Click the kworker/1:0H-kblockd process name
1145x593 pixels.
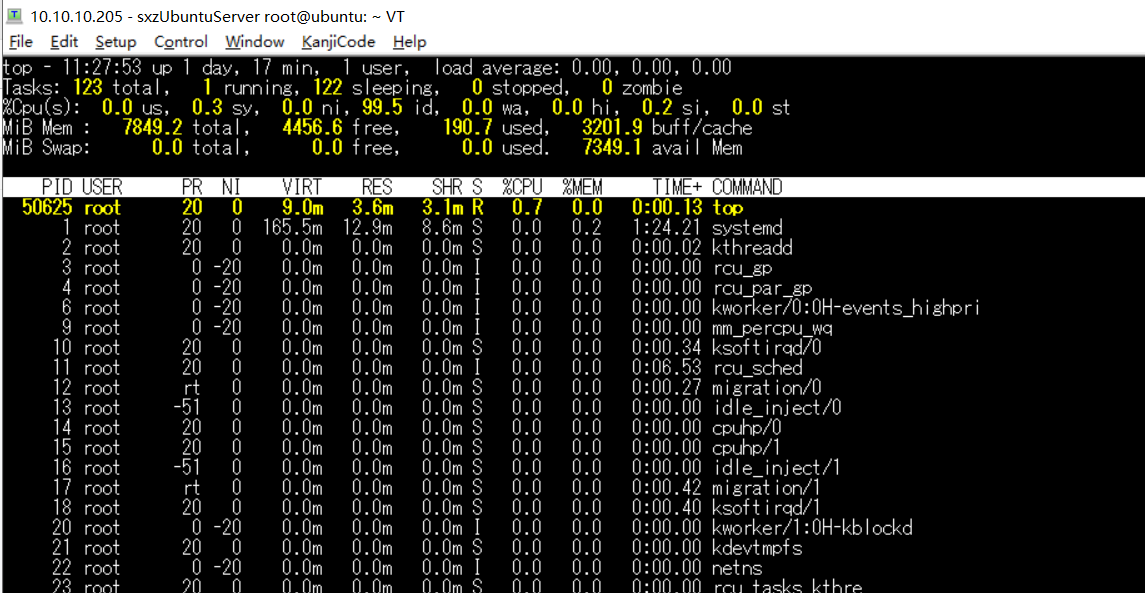(812, 527)
